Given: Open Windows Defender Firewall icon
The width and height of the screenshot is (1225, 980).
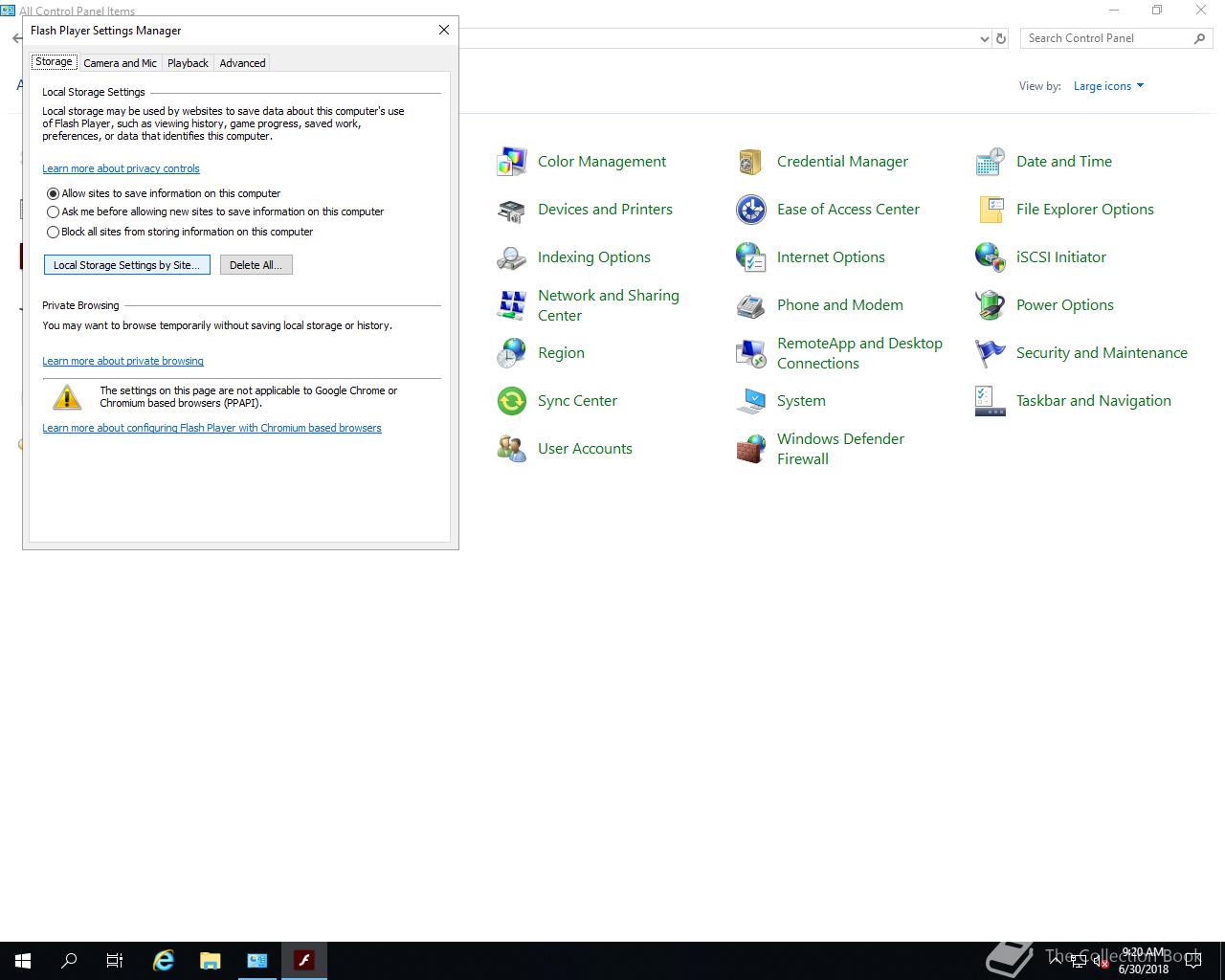Looking at the screenshot, I should click(x=750, y=449).
